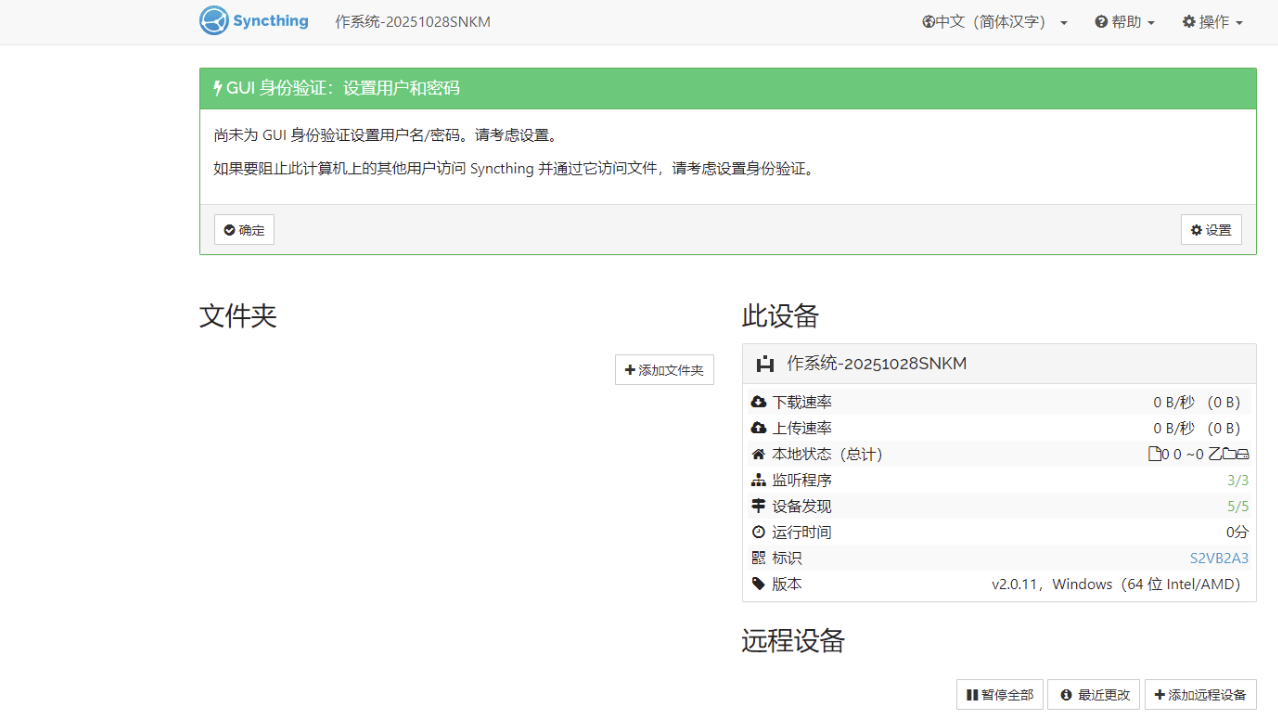Open the 操作 dropdown menu
The image size is (1278, 720).
click(1211, 20)
